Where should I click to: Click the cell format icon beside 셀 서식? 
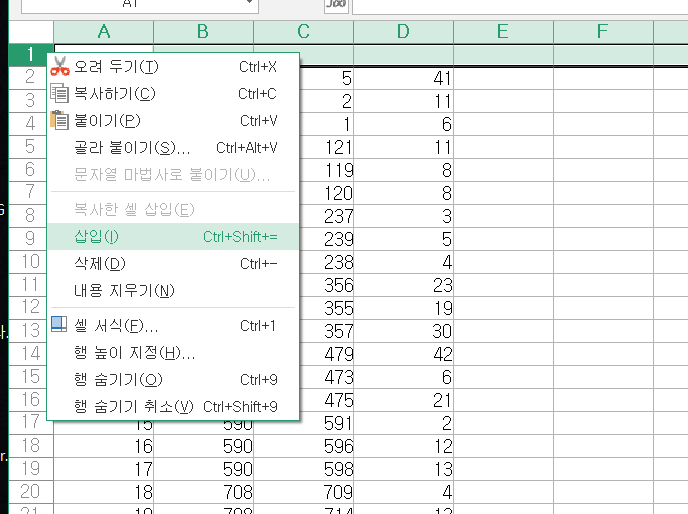pyautogui.click(x=59, y=324)
